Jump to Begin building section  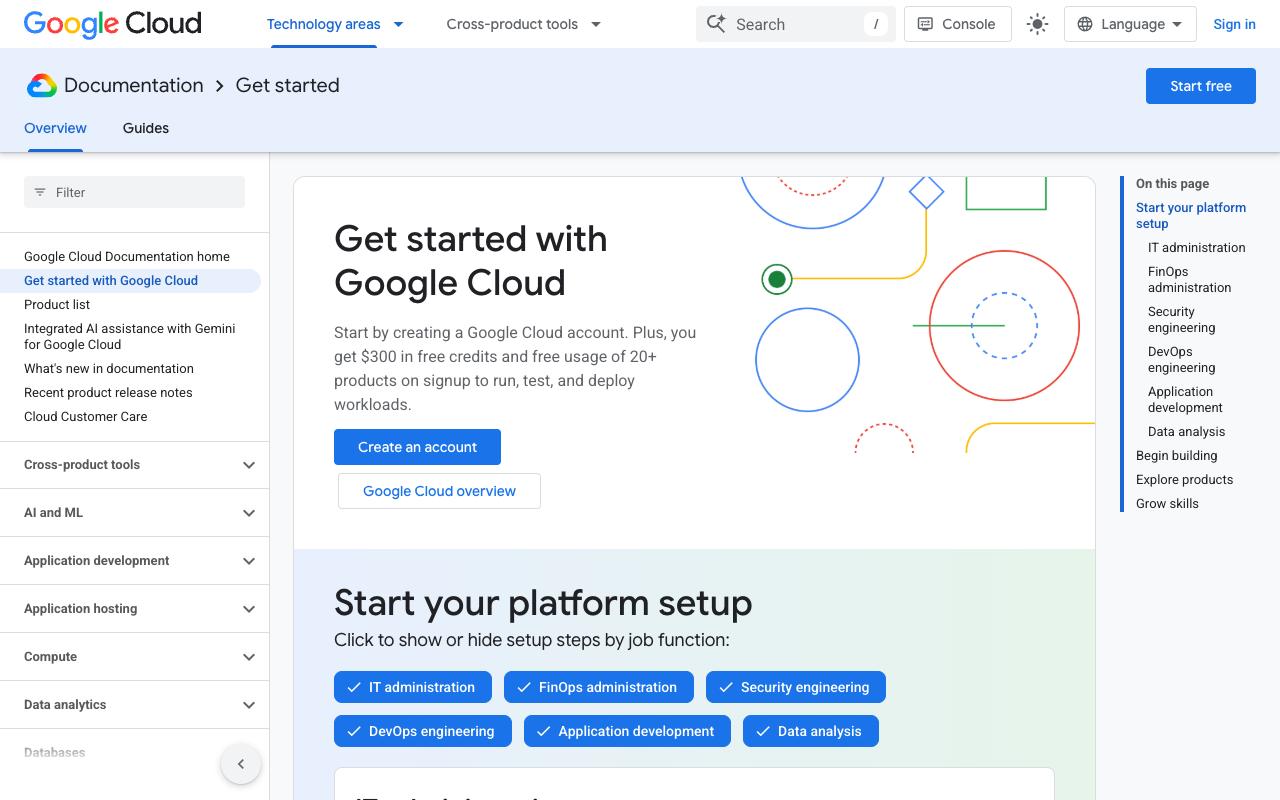(1177, 456)
